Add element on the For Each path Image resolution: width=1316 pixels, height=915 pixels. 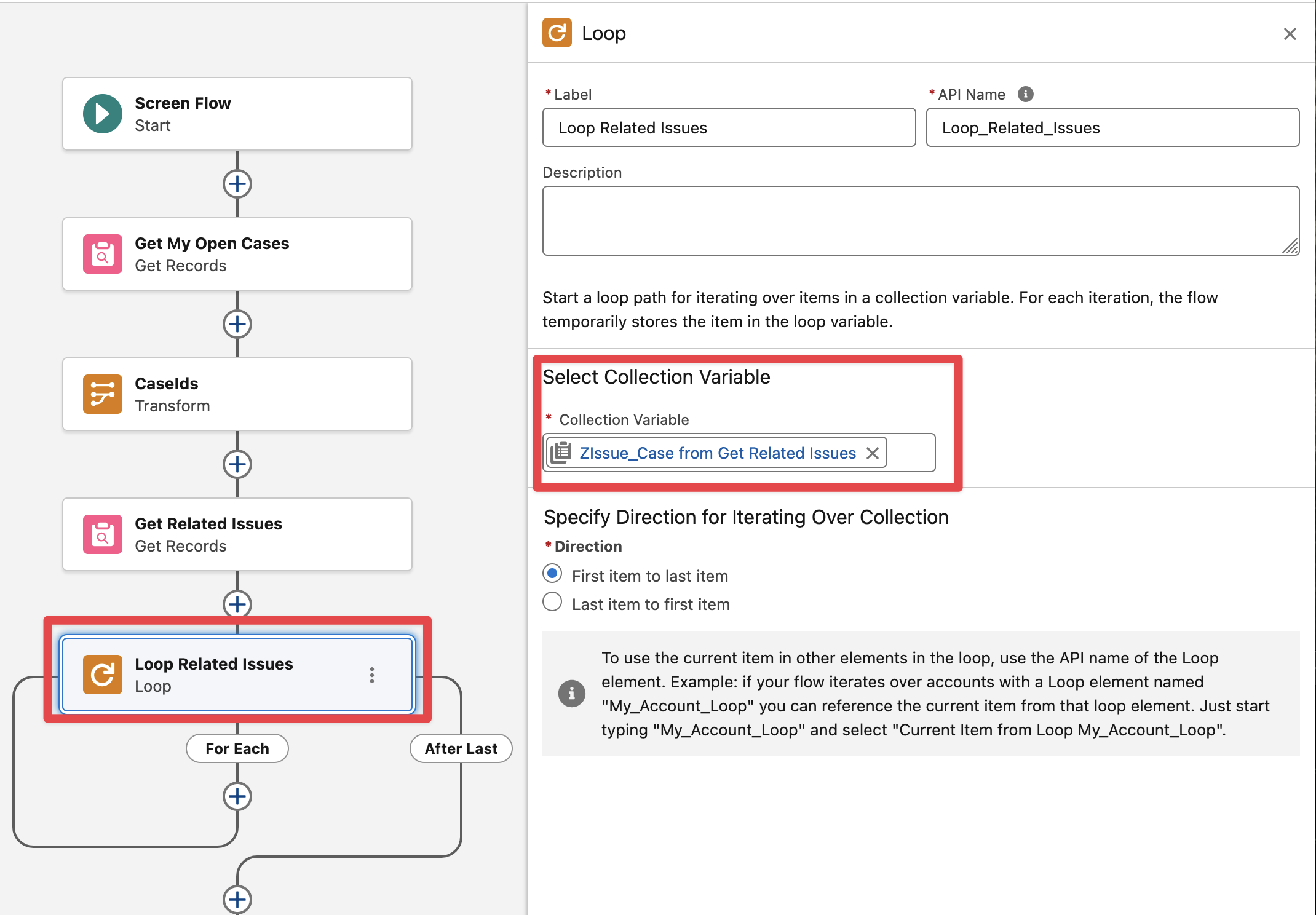pyautogui.click(x=237, y=796)
